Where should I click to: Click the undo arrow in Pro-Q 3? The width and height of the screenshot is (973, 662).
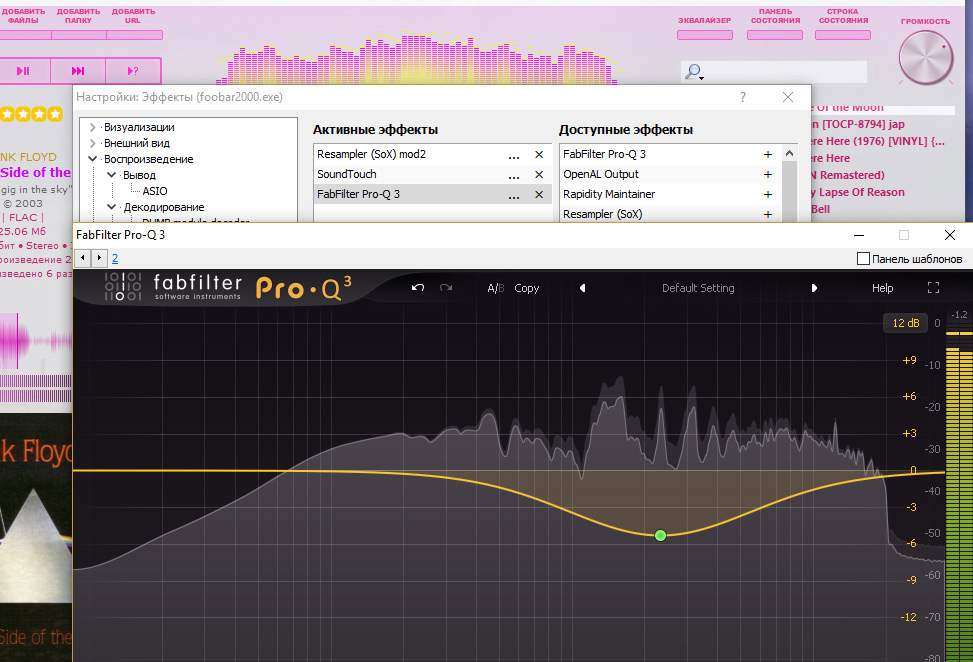[x=418, y=288]
